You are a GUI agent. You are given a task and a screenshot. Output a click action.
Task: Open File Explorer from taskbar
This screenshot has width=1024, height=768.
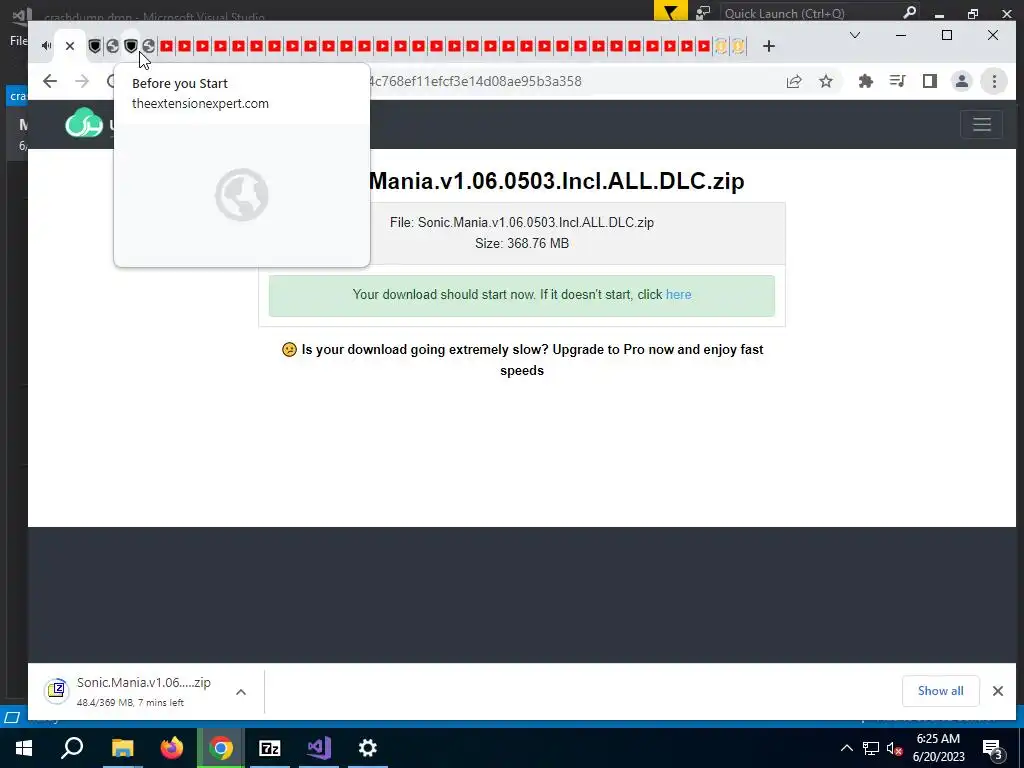pos(122,748)
